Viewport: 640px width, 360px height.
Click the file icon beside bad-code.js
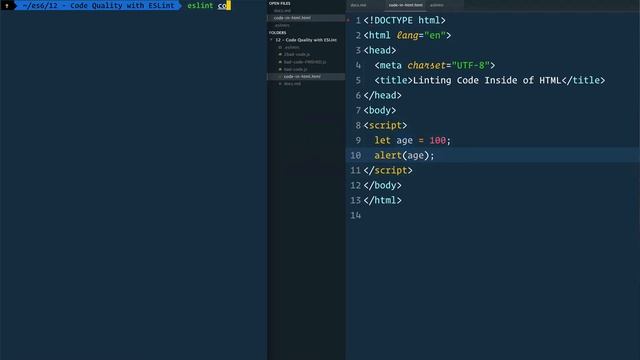(280, 69)
